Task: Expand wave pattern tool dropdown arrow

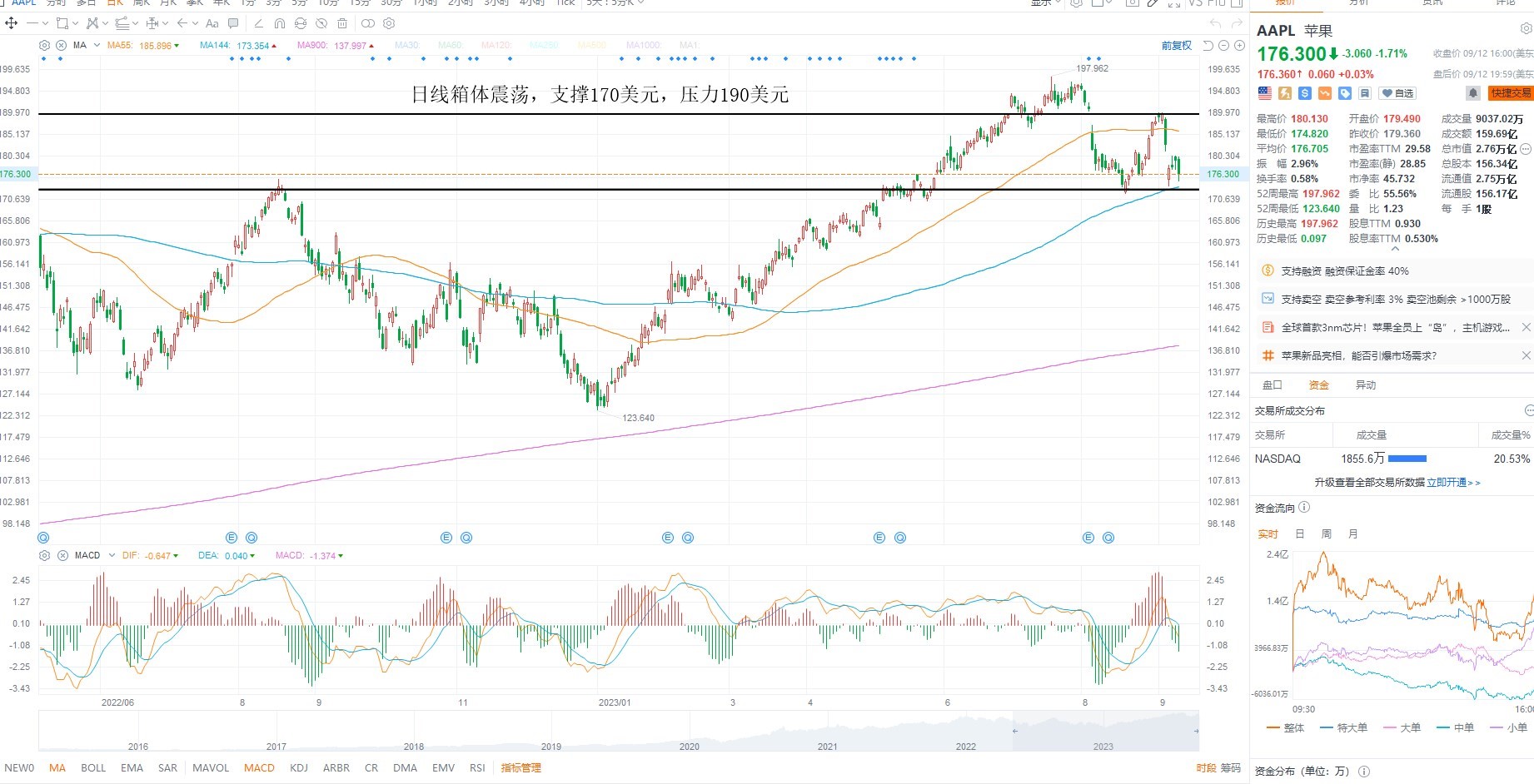Action: coord(105,23)
